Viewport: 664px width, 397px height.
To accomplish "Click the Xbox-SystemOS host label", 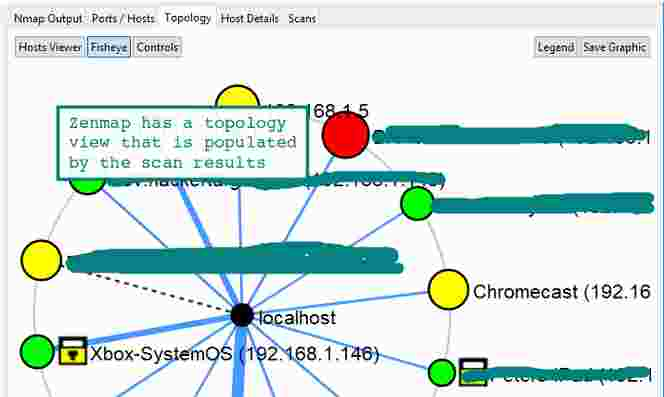I will click(x=235, y=353).
